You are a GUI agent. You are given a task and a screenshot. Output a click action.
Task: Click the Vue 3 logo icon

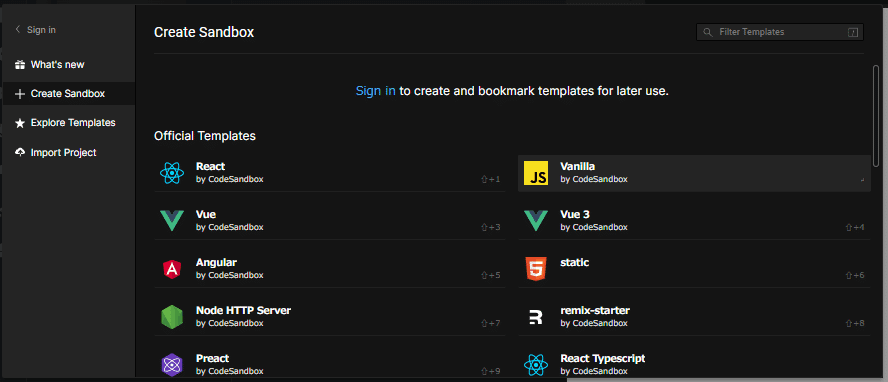pos(536,220)
